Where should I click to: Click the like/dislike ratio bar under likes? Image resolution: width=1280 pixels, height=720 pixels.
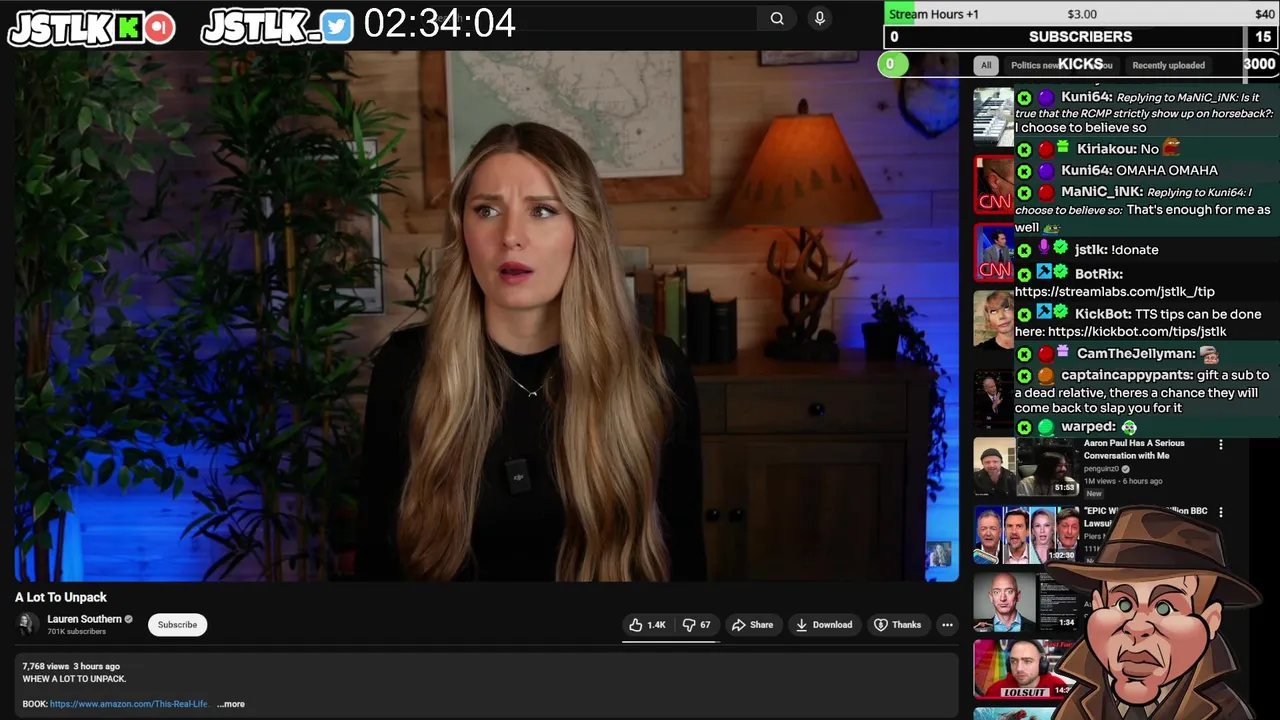(670, 641)
